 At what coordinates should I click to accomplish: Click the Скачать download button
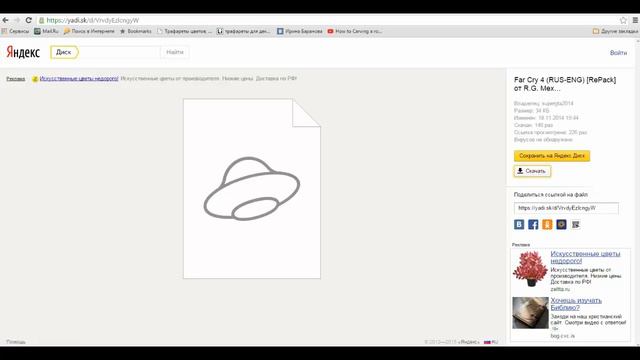click(x=532, y=171)
